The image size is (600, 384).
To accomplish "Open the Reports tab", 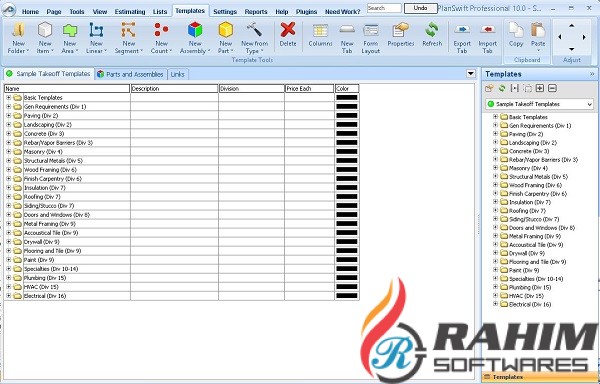I will (256, 11).
